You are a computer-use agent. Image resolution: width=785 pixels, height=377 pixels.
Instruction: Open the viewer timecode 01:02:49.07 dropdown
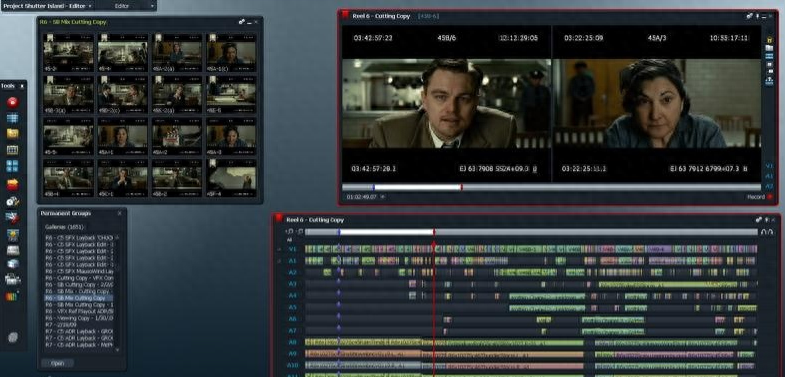point(383,197)
